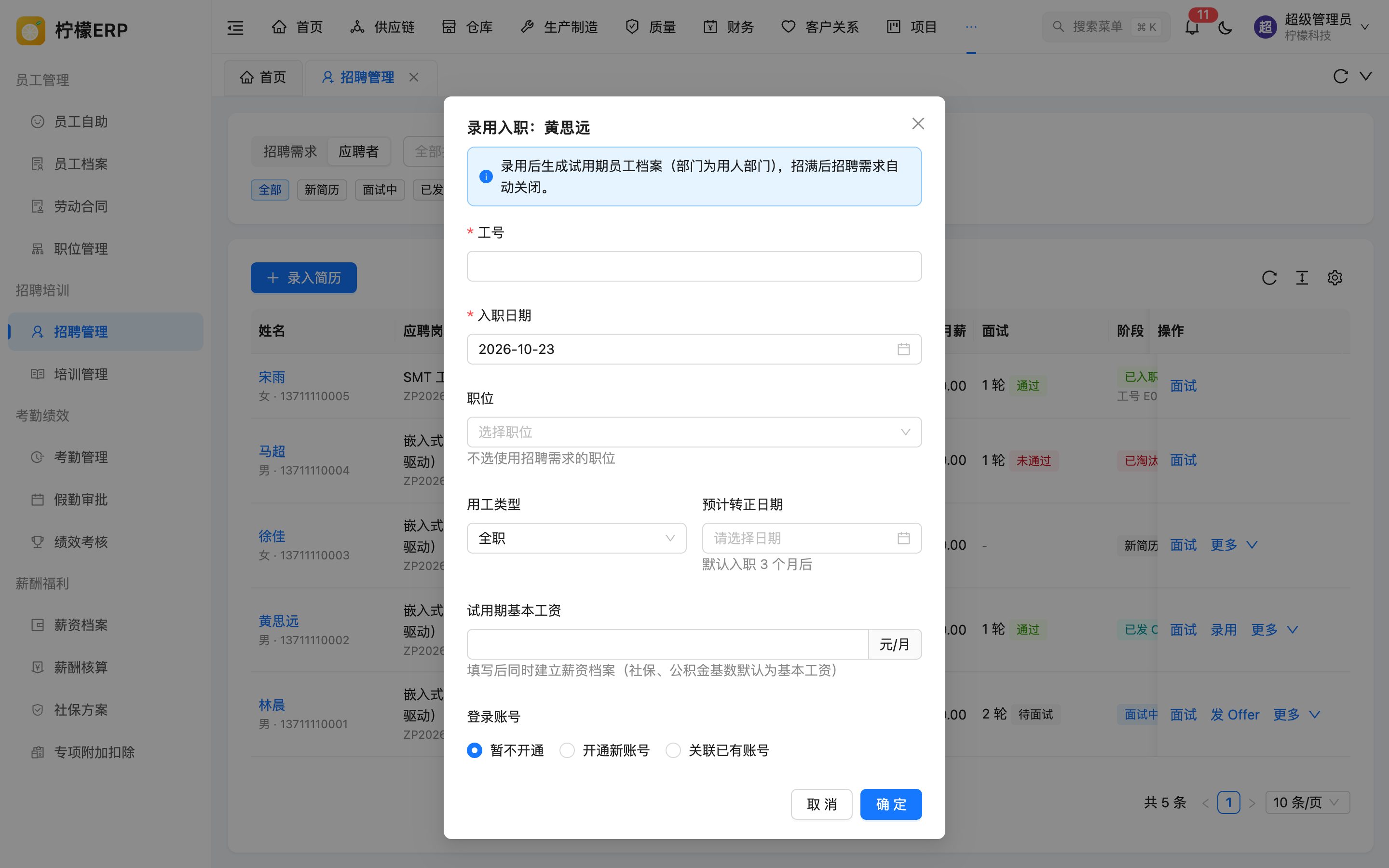Click 发 Offer link for 林晨
The height and width of the screenshot is (868, 1389).
(x=1235, y=715)
